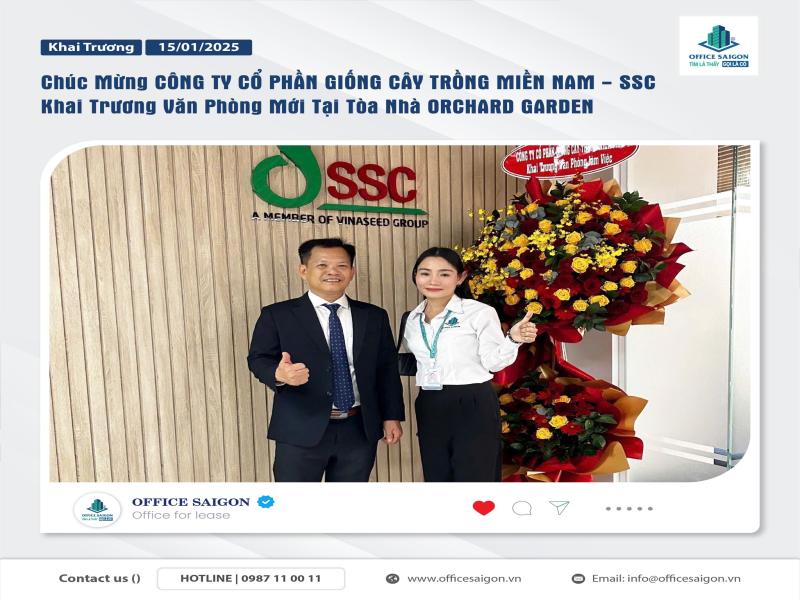
Task: Click the HOTLINE 0987 11 00 11 button
Action: click(x=251, y=579)
